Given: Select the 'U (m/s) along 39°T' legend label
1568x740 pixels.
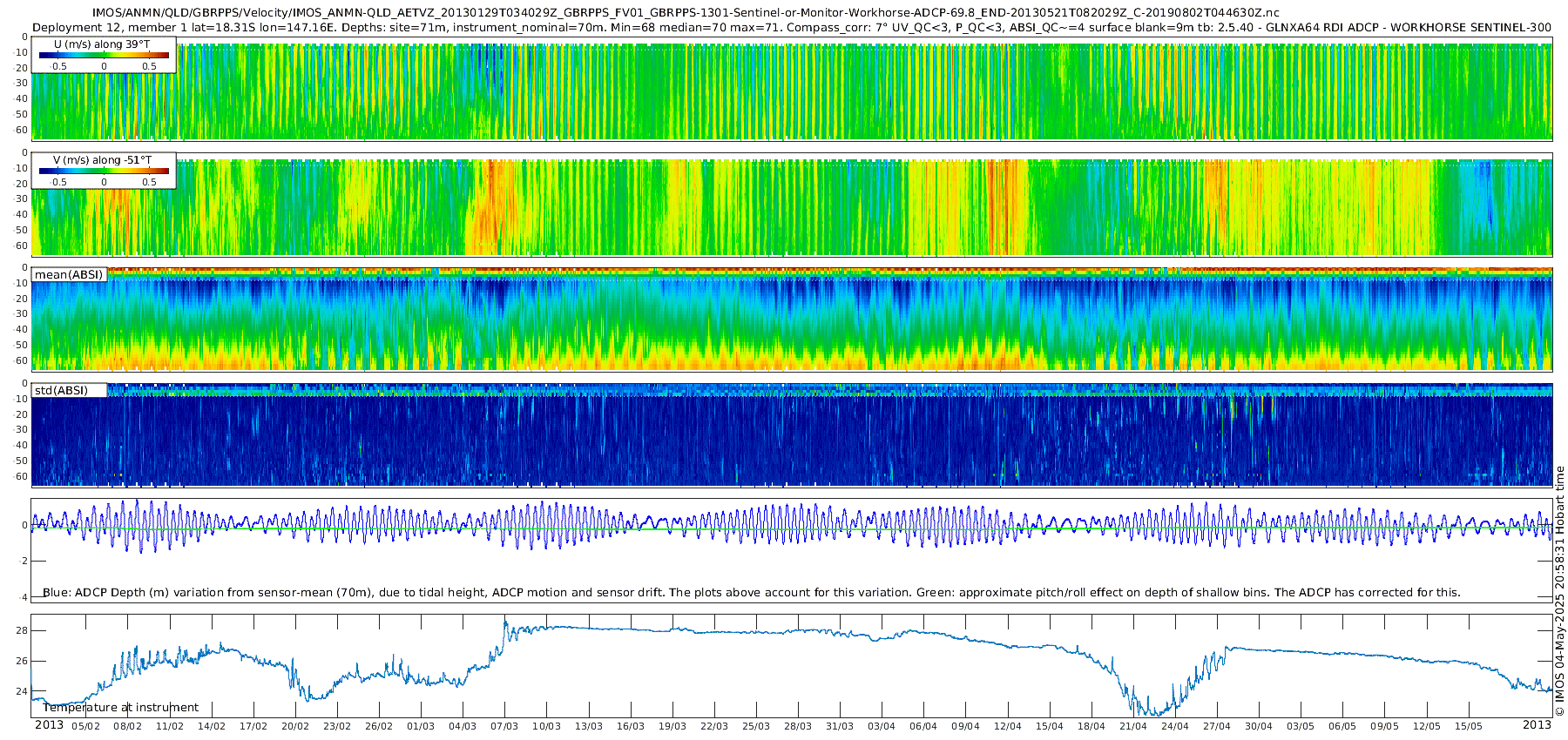Looking at the screenshot, I should coord(101,44).
